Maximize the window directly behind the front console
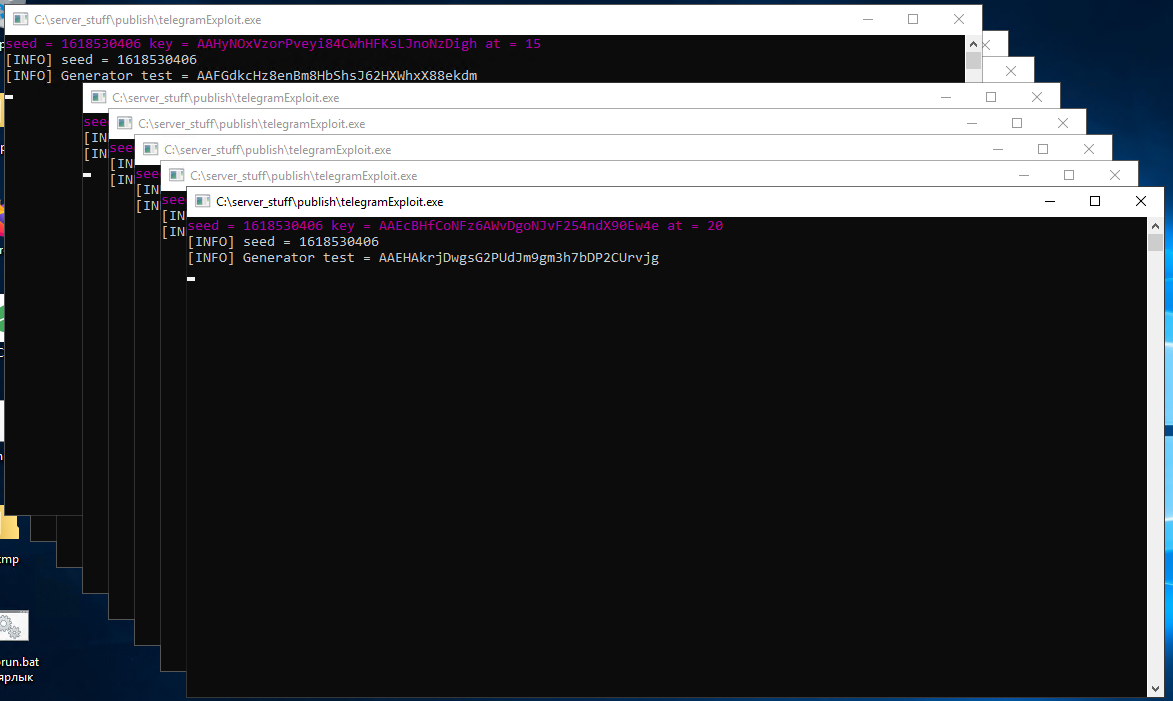Viewport: 1173px width, 701px height. (1069, 175)
